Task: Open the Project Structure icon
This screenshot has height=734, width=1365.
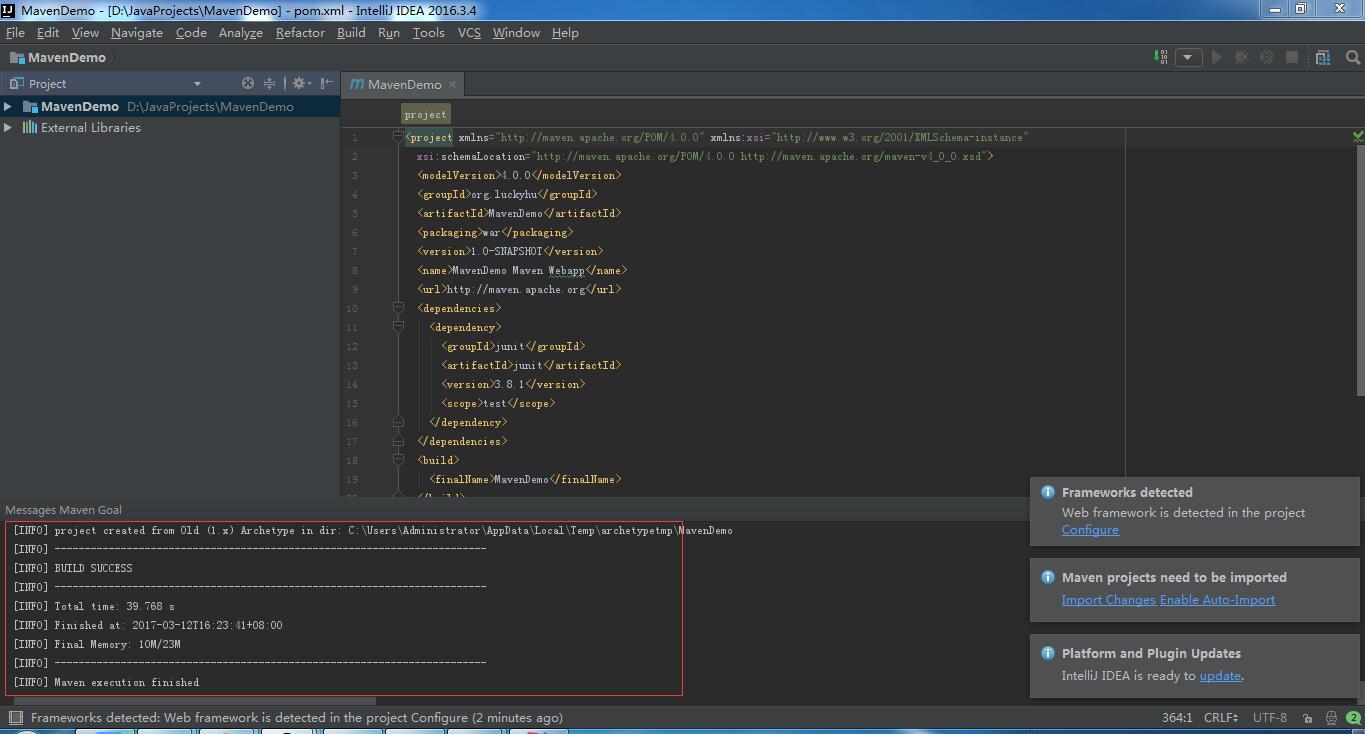Action: pos(1323,57)
